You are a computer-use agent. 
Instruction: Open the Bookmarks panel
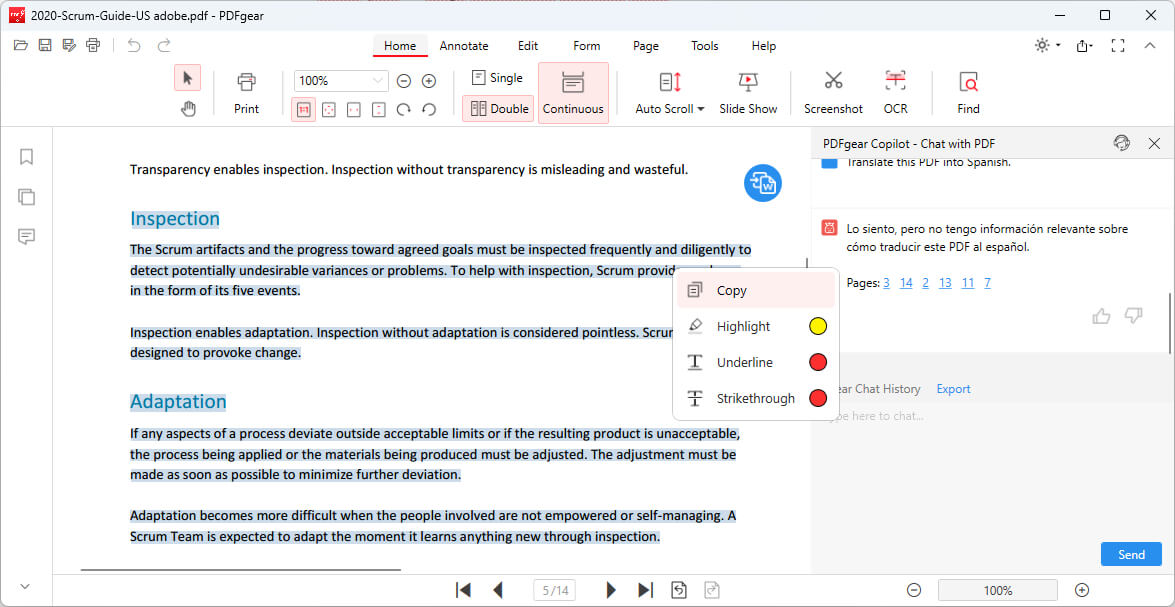[26, 157]
